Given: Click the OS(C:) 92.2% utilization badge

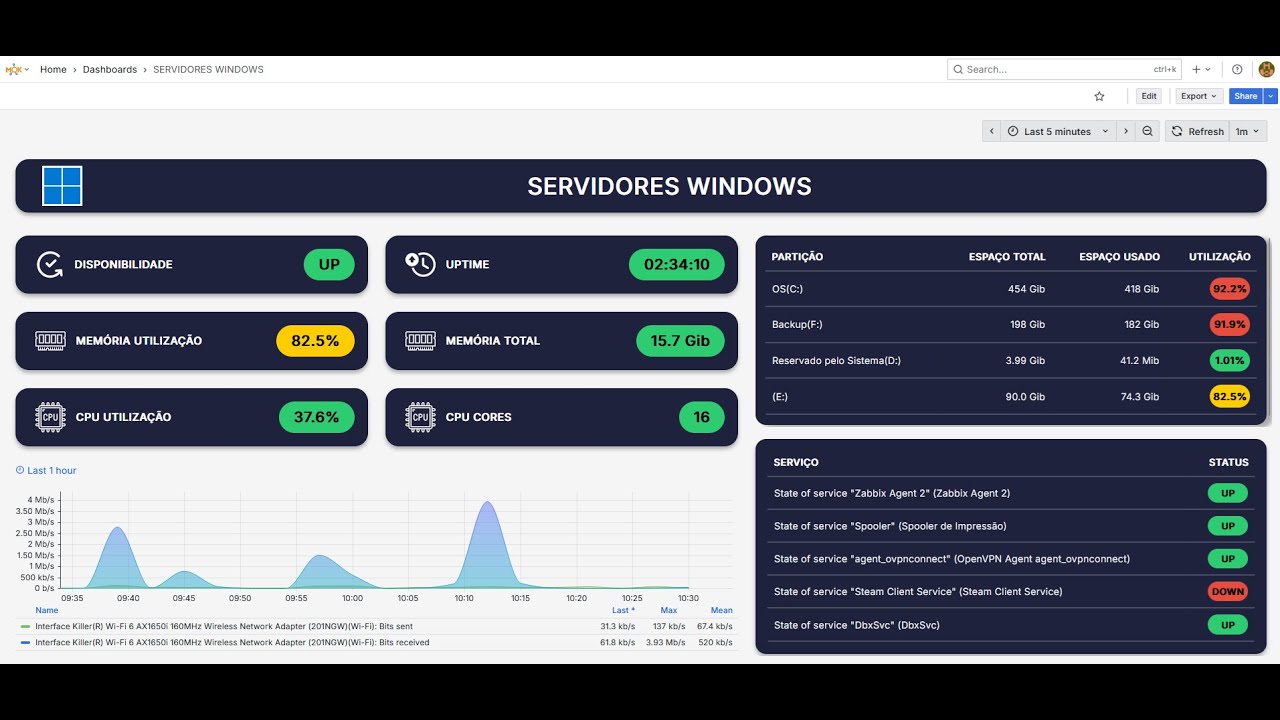Looking at the screenshot, I should click(x=1230, y=289).
